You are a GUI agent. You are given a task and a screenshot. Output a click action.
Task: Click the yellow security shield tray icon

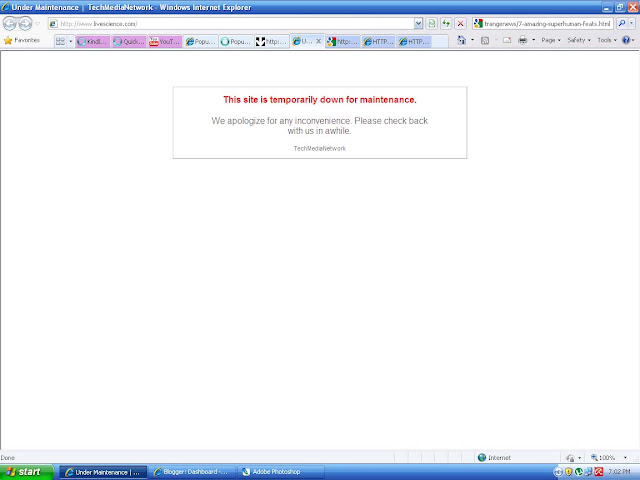(569, 472)
